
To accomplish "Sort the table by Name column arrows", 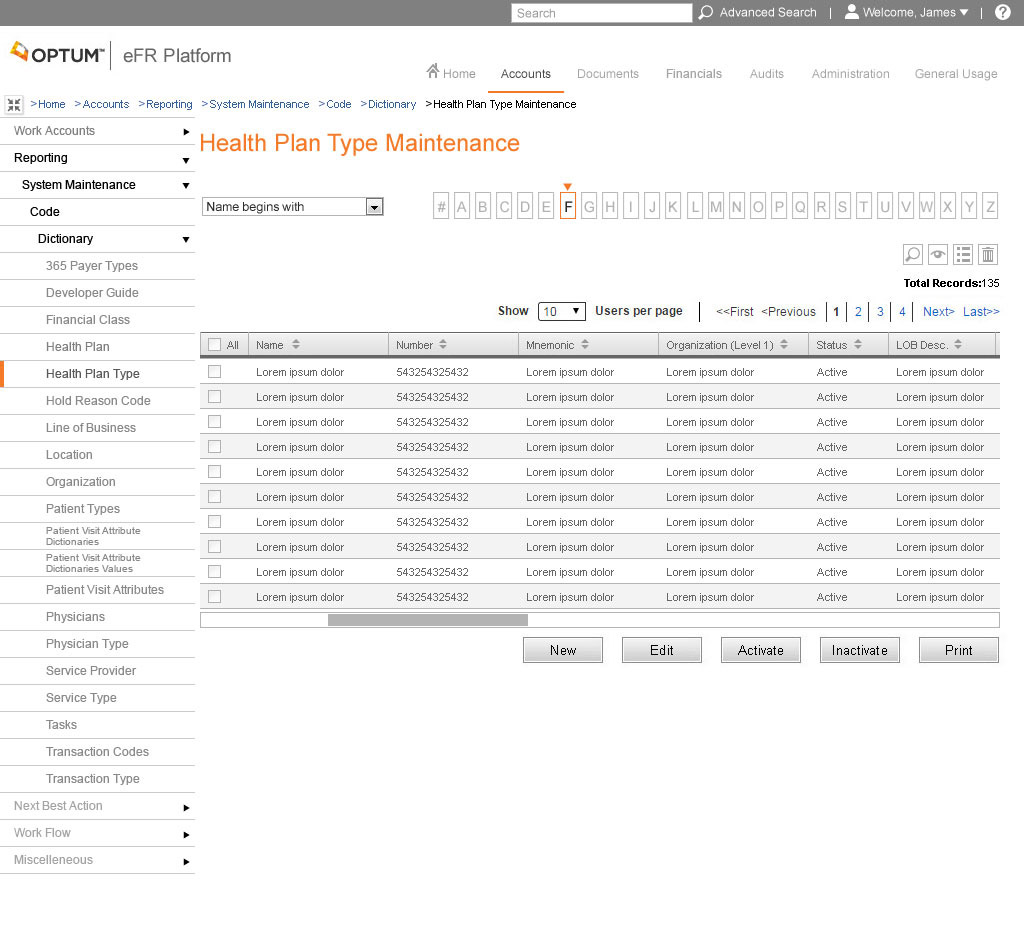I will click(x=296, y=345).
